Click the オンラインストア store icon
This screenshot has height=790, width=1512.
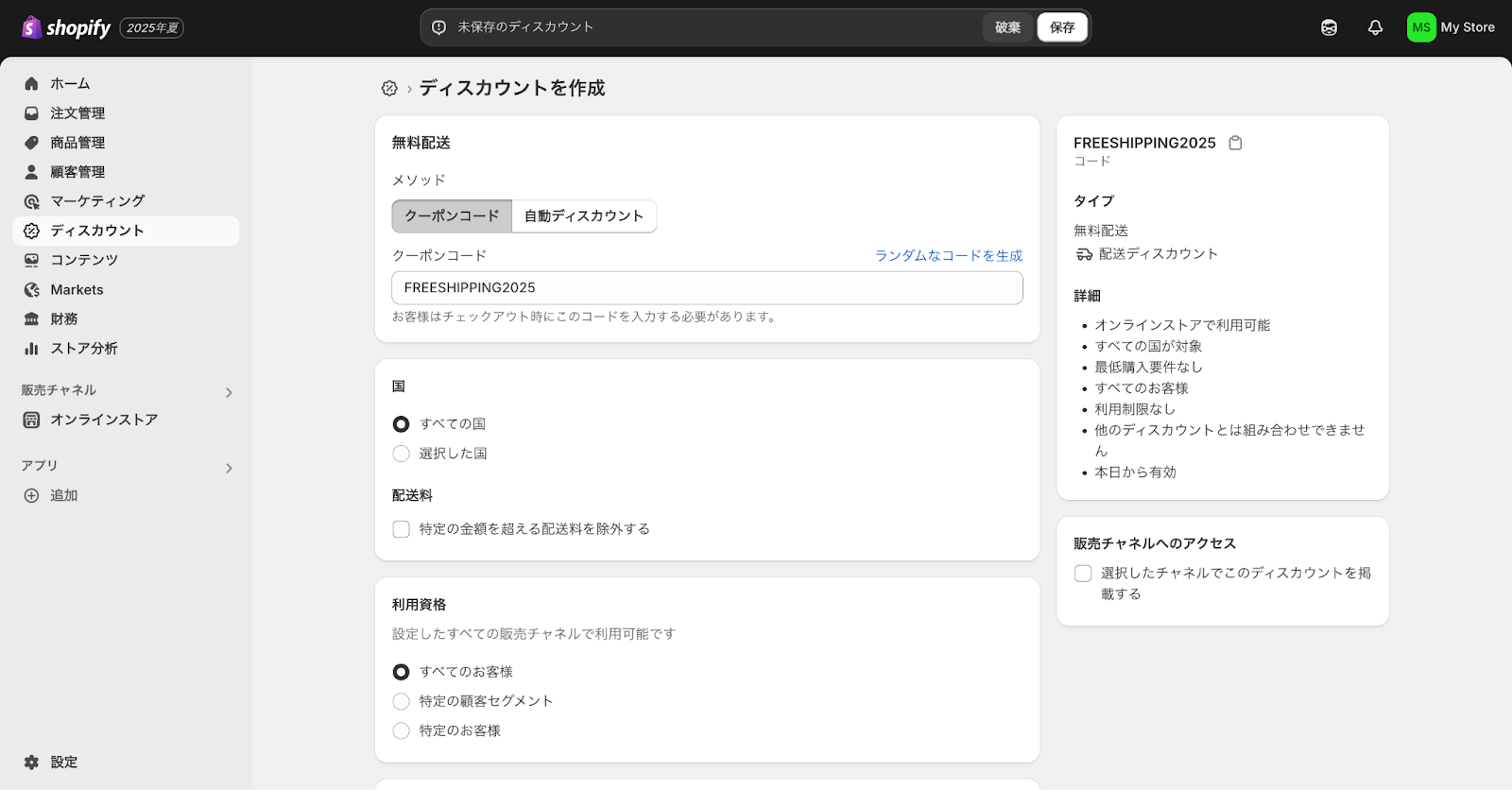click(x=31, y=420)
